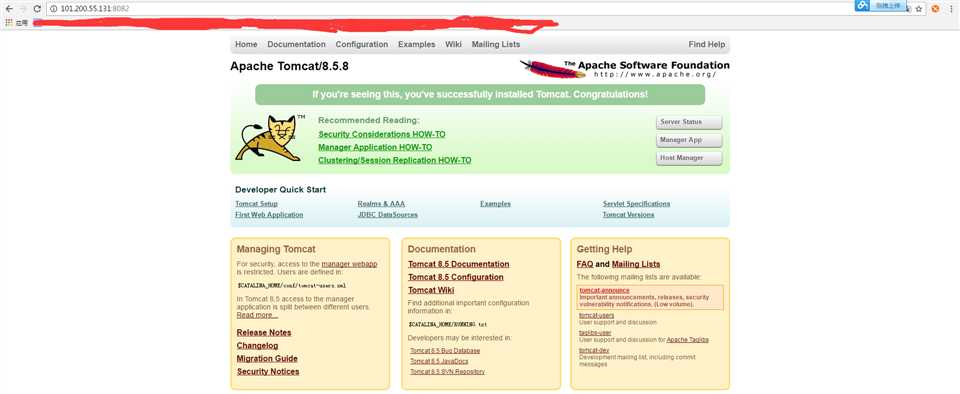Open the Tomcat Wiki link
Image resolution: width=960 pixels, height=394 pixels.
pyautogui.click(x=431, y=290)
